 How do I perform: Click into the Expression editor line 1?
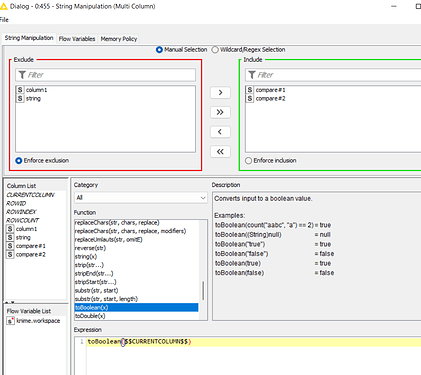(x=253, y=342)
